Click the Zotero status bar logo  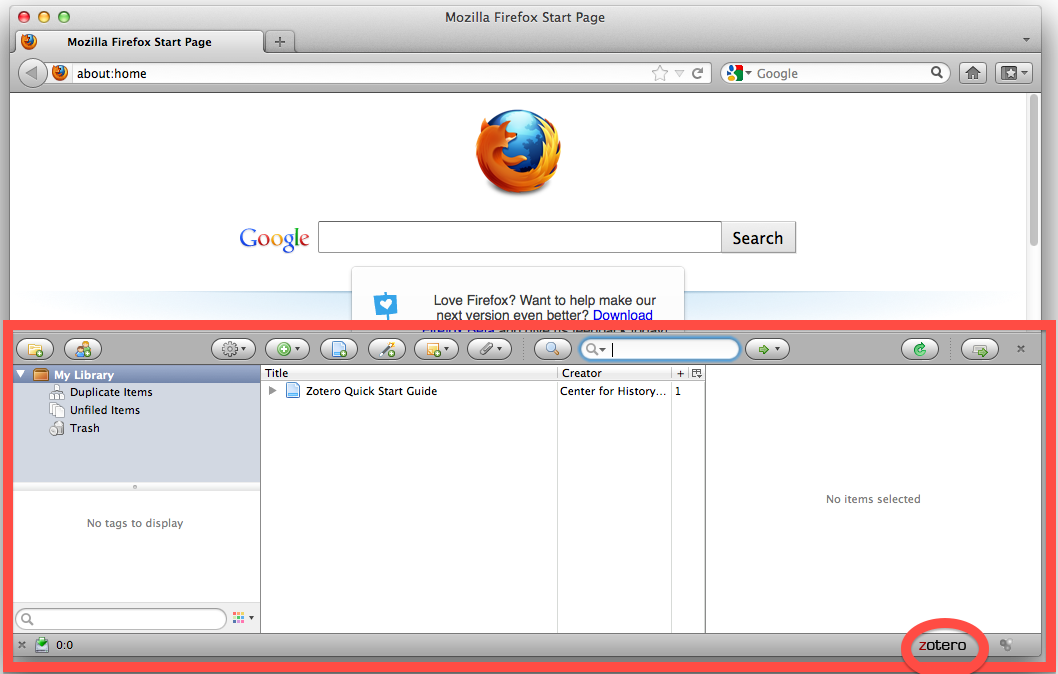(942, 646)
